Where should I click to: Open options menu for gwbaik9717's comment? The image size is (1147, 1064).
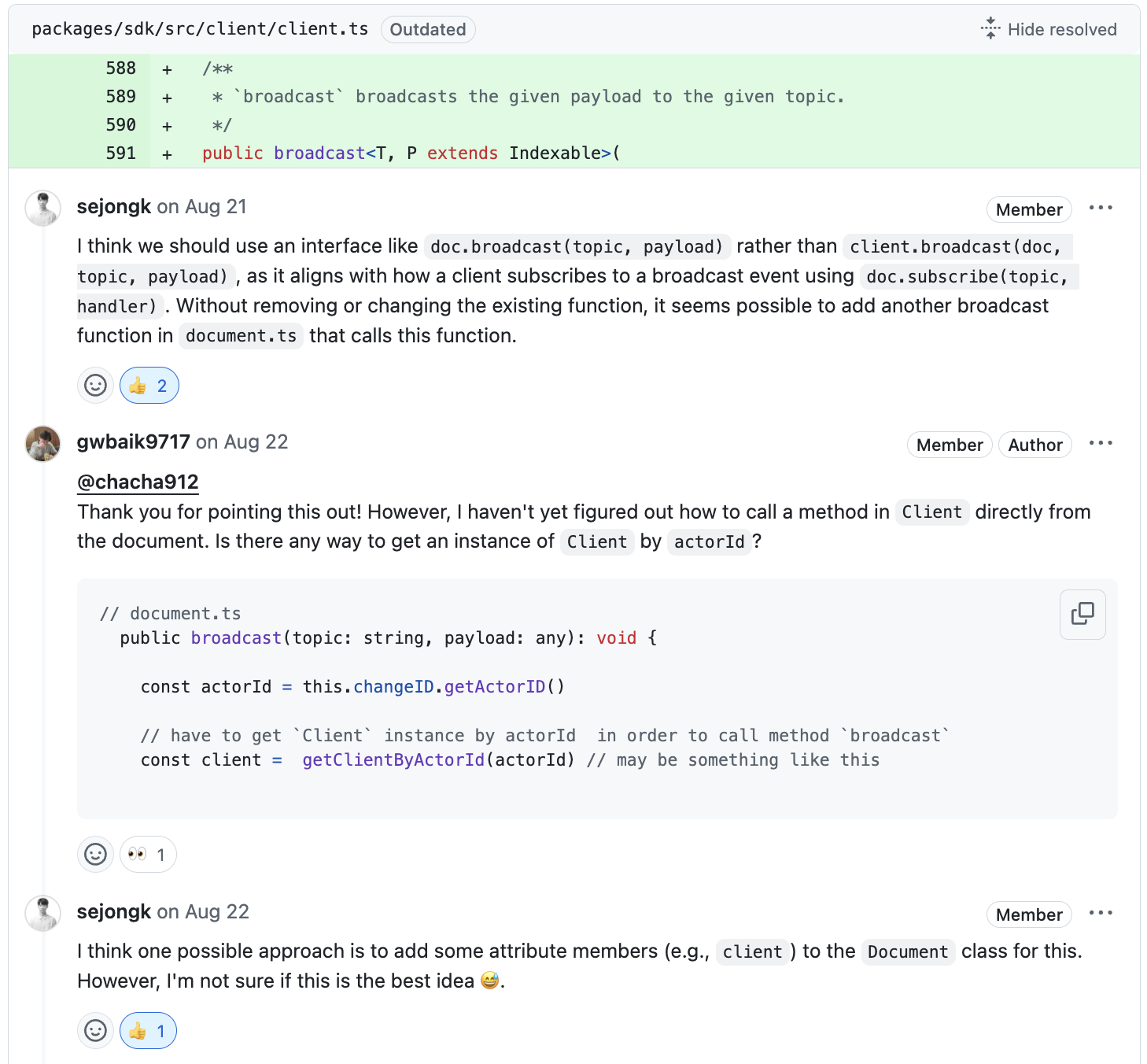1101,443
